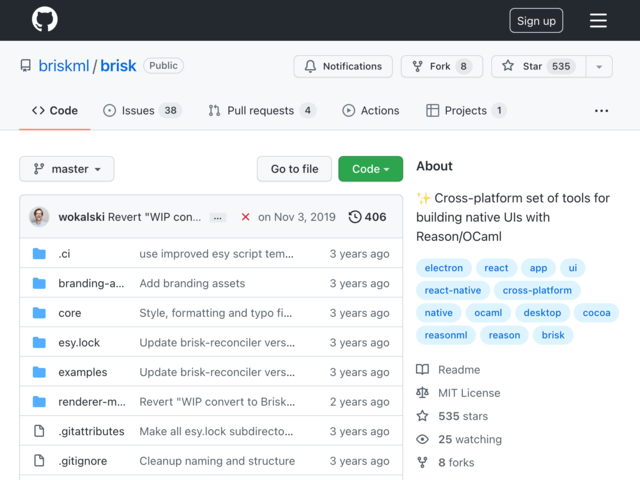Click the core folder icon
The width and height of the screenshot is (640, 480).
[x=39, y=313]
